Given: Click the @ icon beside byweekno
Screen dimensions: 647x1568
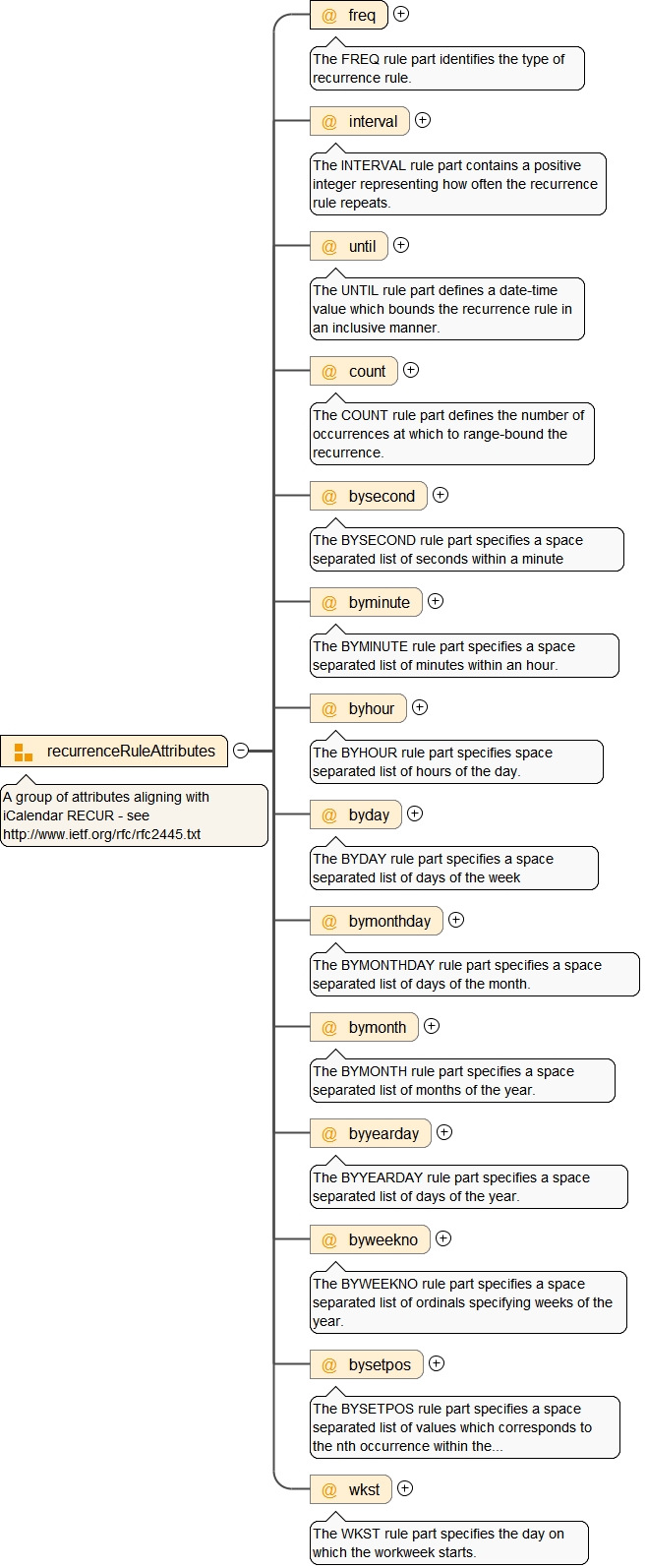Looking at the screenshot, I should (x=329, y=1240).
